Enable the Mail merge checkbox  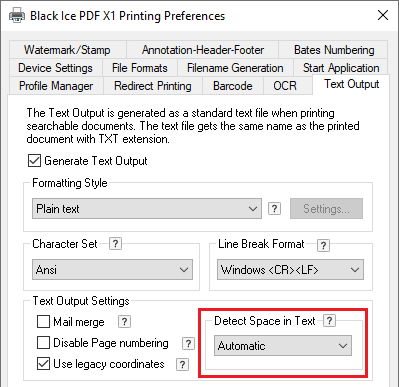[43, 322]
